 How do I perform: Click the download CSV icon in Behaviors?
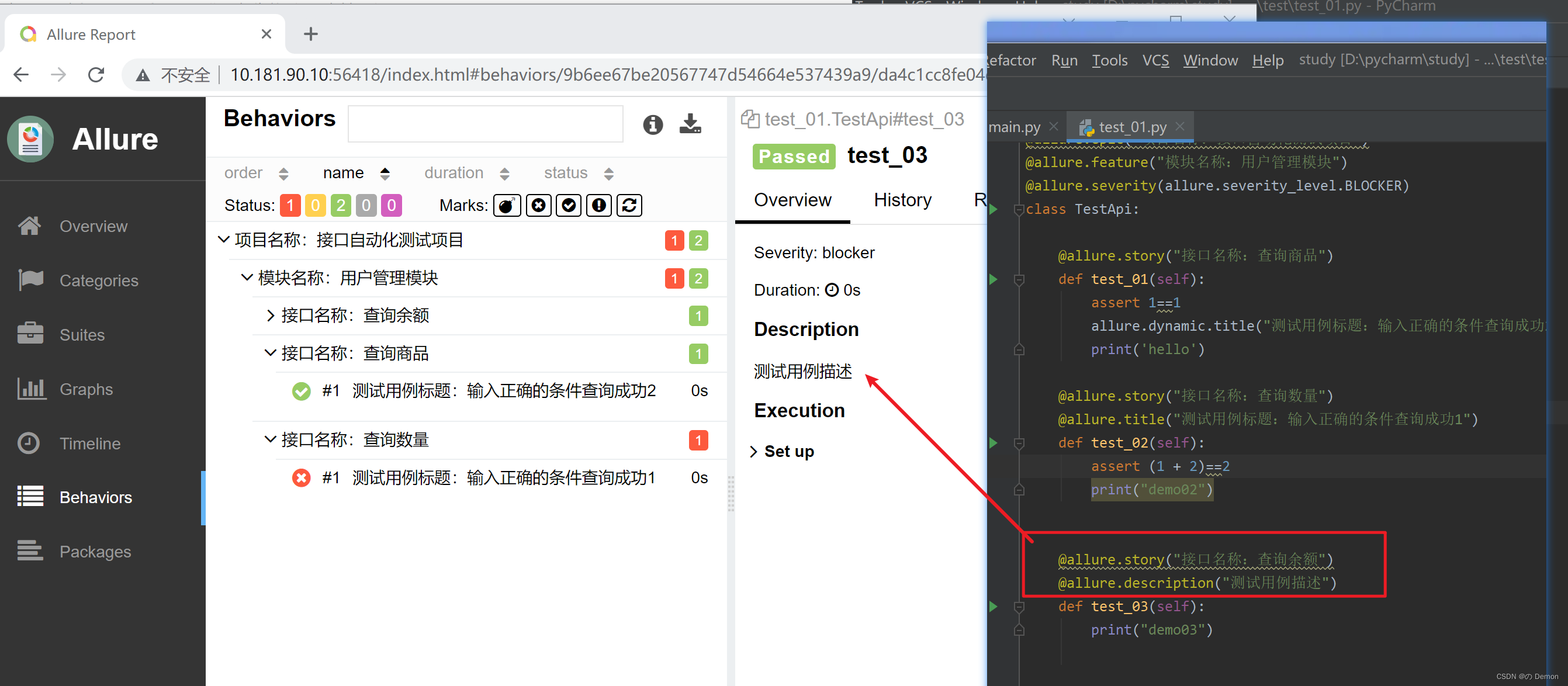pos(690,124)
